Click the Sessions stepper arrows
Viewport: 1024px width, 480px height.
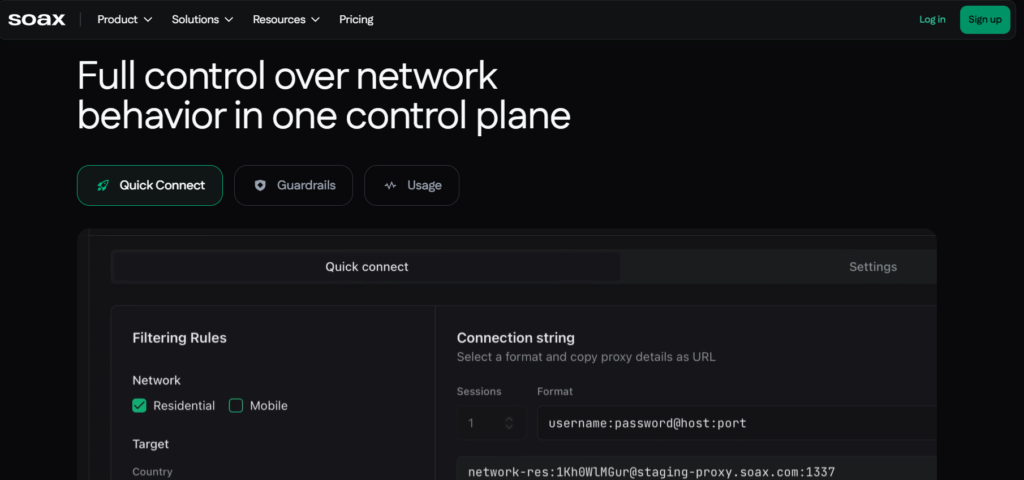pos(509,423)
